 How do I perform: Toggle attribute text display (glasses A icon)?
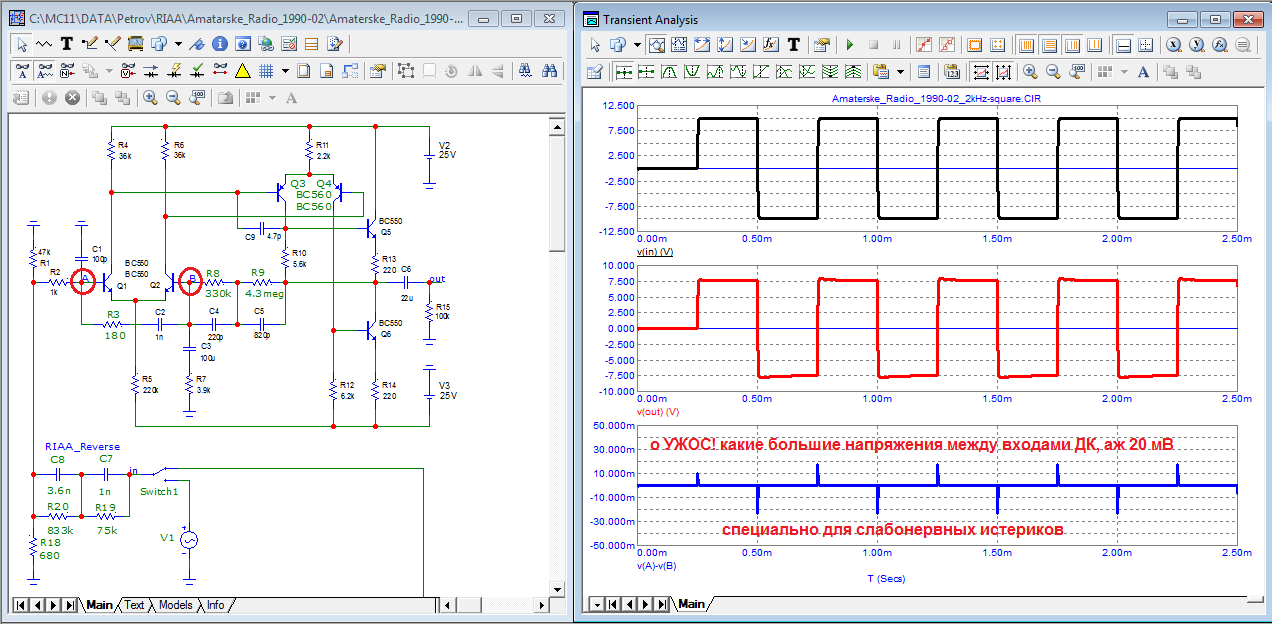pyautogui.click(x=23, y=71)
